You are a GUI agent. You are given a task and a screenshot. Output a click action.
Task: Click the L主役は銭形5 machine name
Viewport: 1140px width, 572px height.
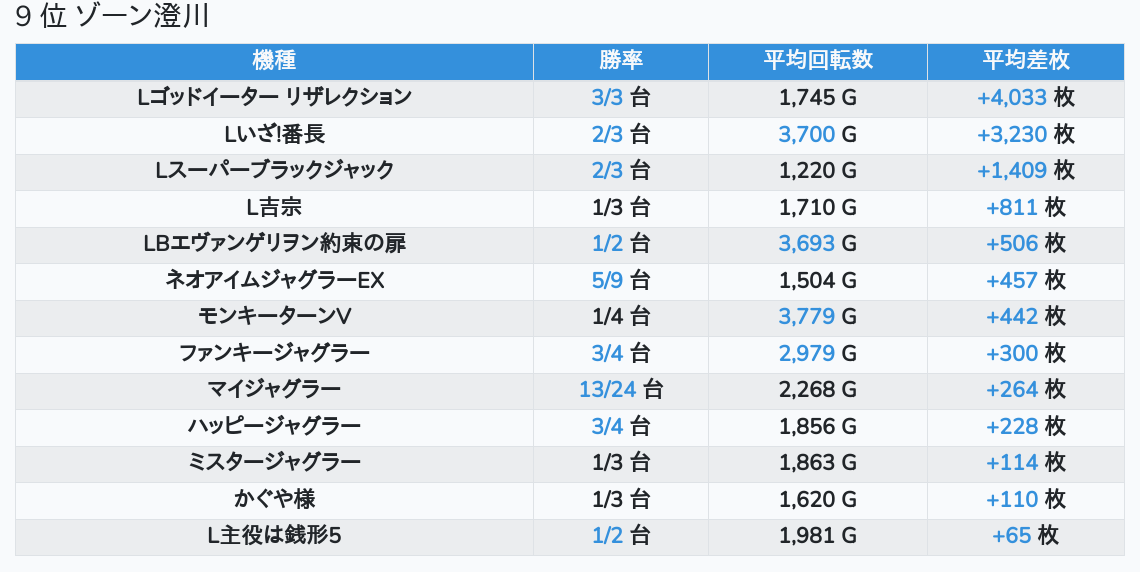tap(274, 536)
